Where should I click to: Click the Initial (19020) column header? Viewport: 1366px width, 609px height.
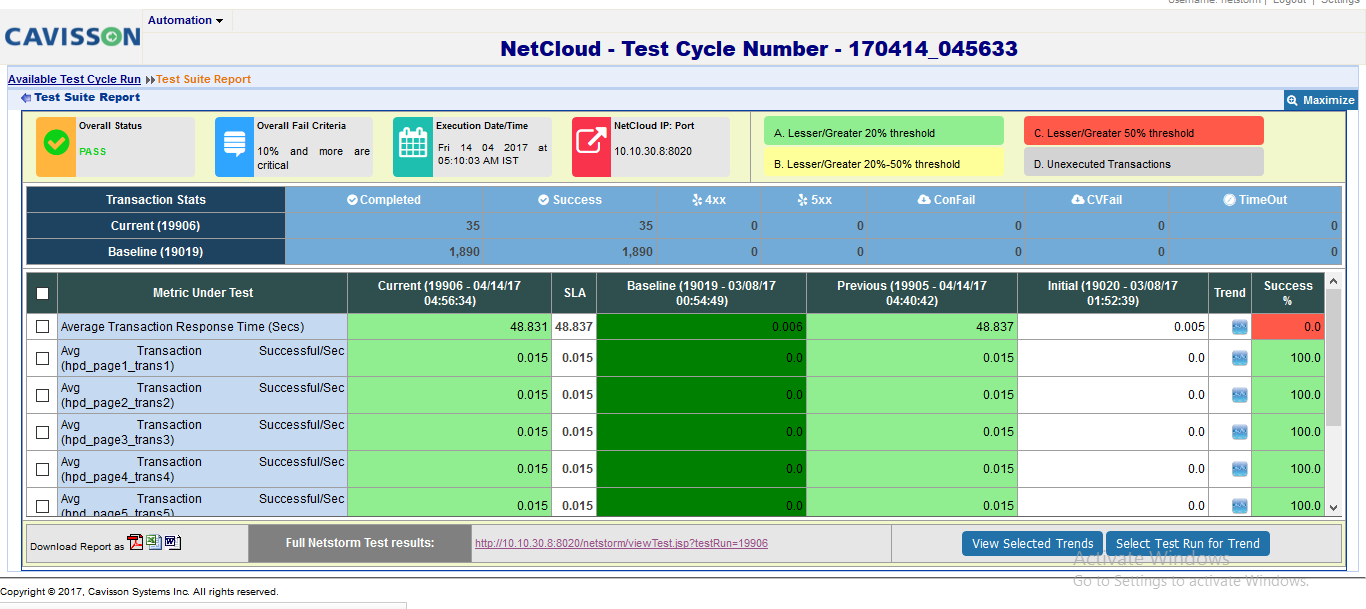click(1113, 293)
